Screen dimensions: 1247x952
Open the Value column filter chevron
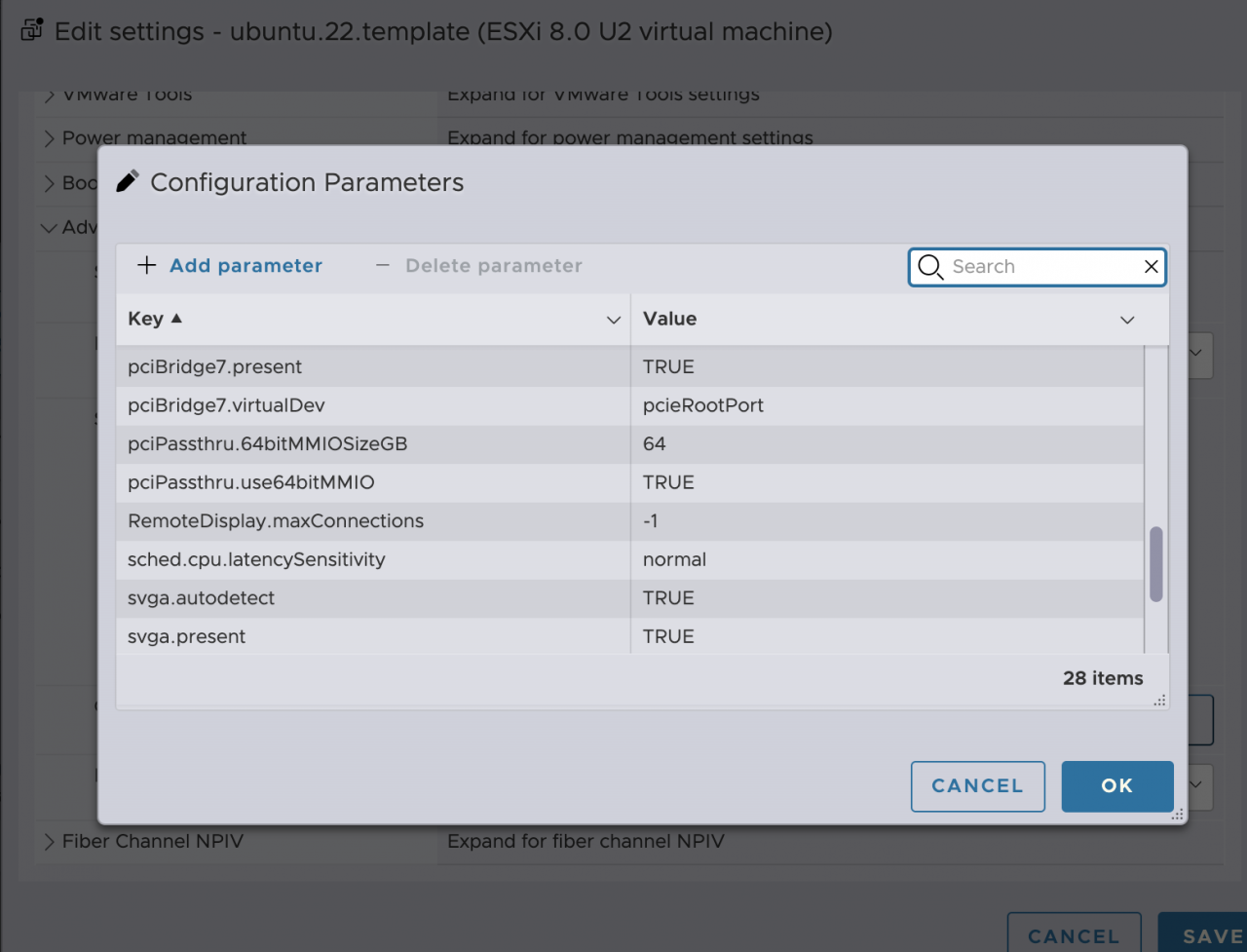[1127, 320]
